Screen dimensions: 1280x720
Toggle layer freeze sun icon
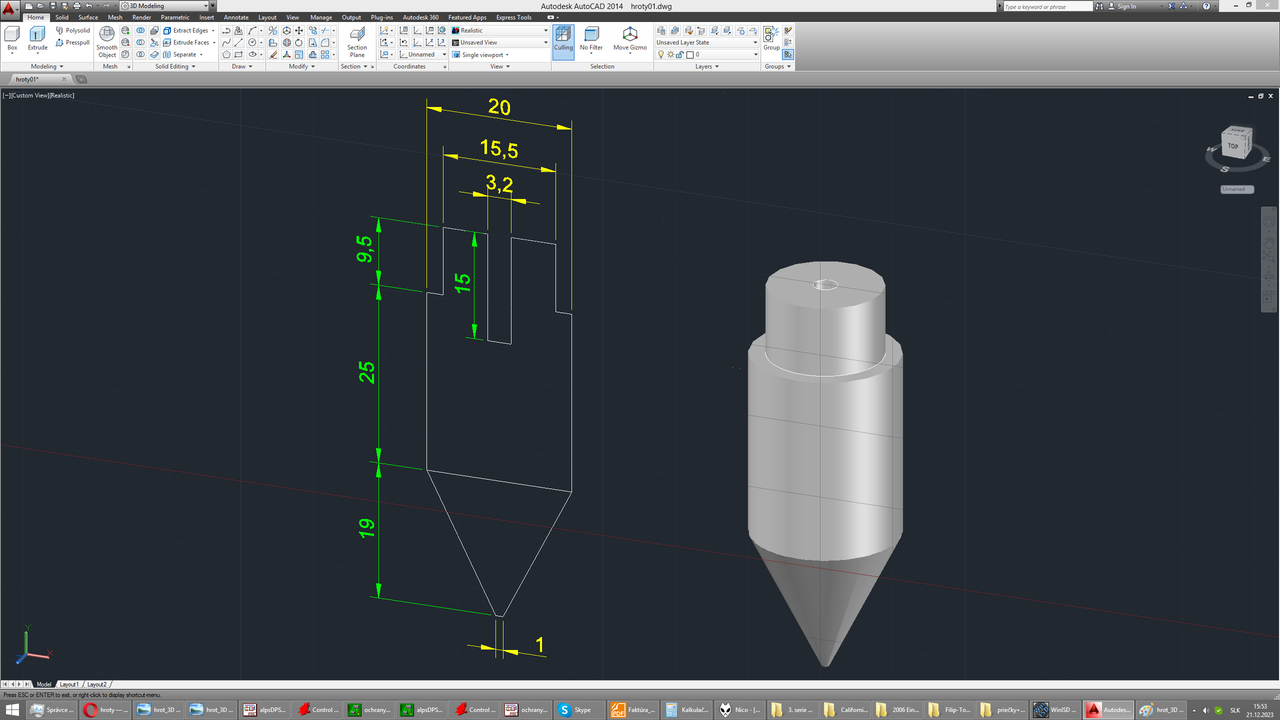[670, 55]
